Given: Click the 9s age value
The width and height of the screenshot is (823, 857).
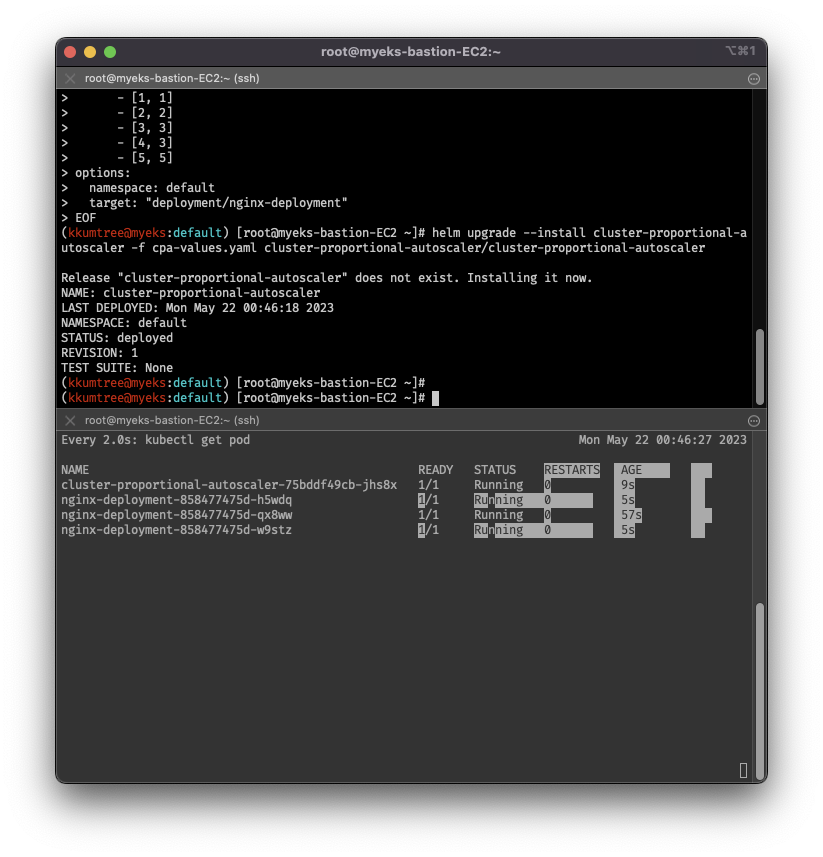Looking at the screenshot, I should (627, 485).
